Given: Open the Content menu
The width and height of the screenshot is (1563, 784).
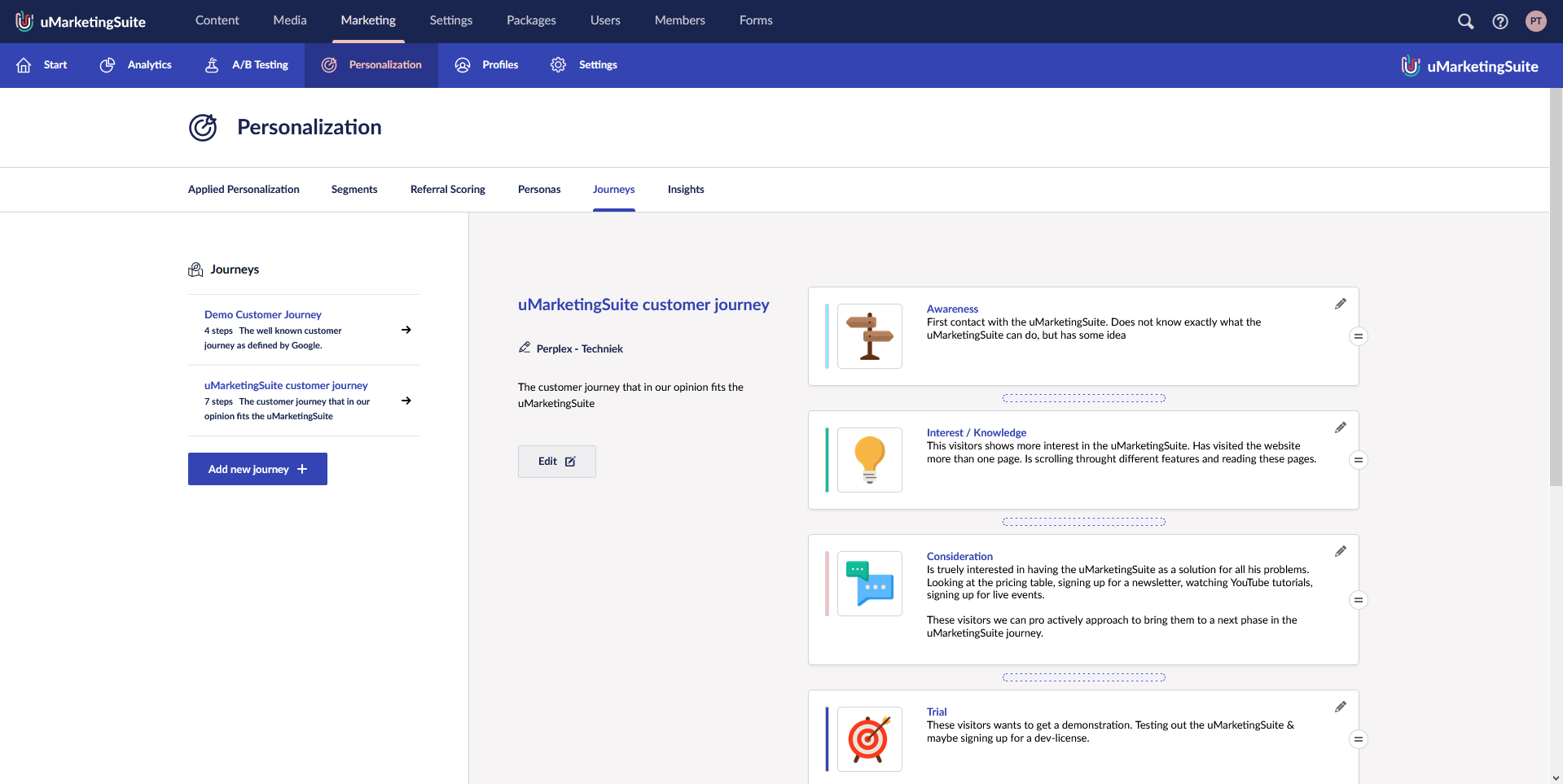Looking at the screenshot, I should [x=217, y=20].
